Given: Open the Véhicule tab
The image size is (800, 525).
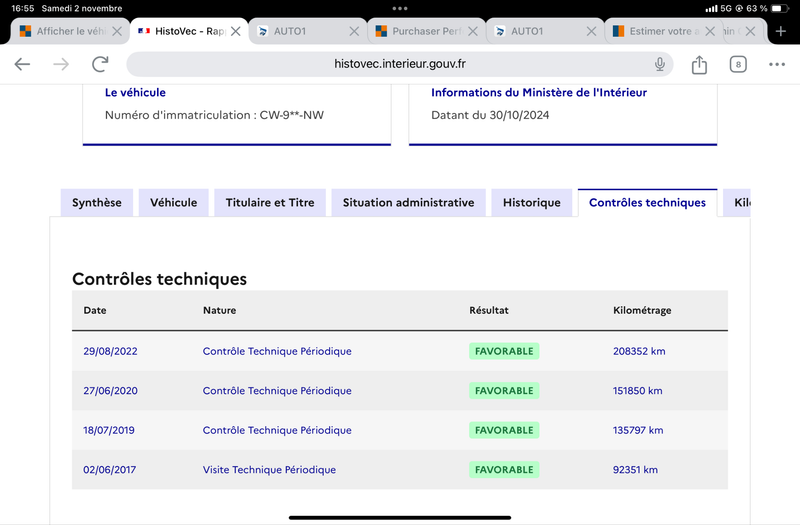Looking at the screenshot, I should pyautogui.click(x=173, y=203).
